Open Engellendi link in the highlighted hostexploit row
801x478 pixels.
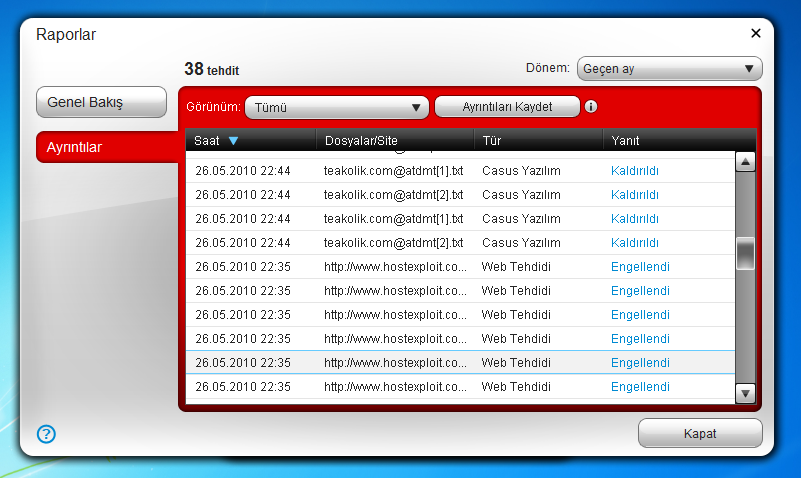click(640, 363)
